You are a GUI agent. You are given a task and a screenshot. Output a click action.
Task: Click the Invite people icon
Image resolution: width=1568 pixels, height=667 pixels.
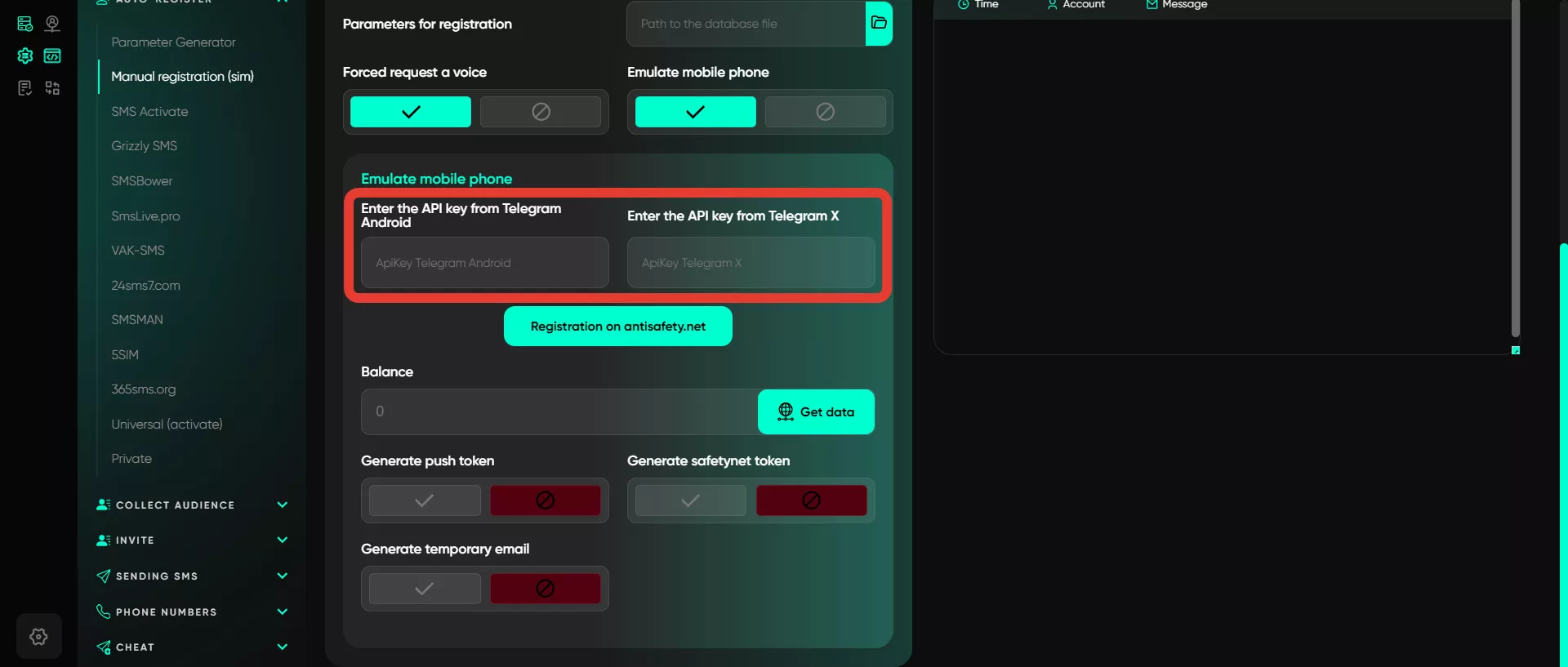[103, 540]
